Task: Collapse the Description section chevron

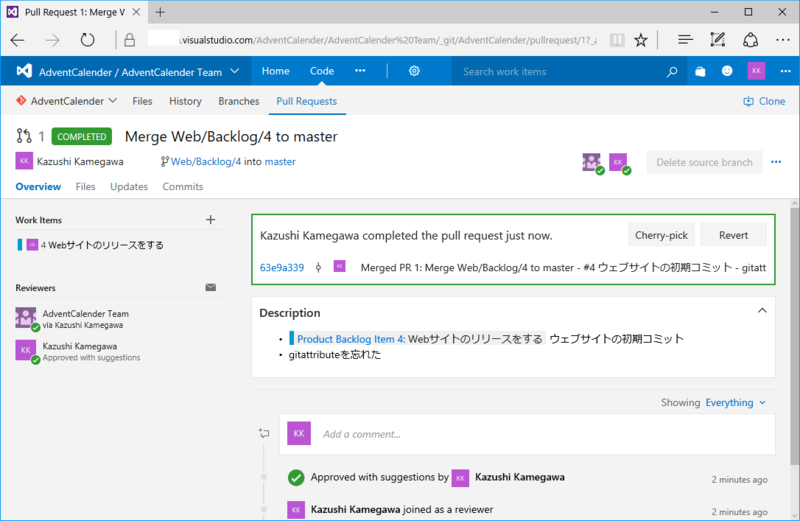Action: (x=762, y=311)
